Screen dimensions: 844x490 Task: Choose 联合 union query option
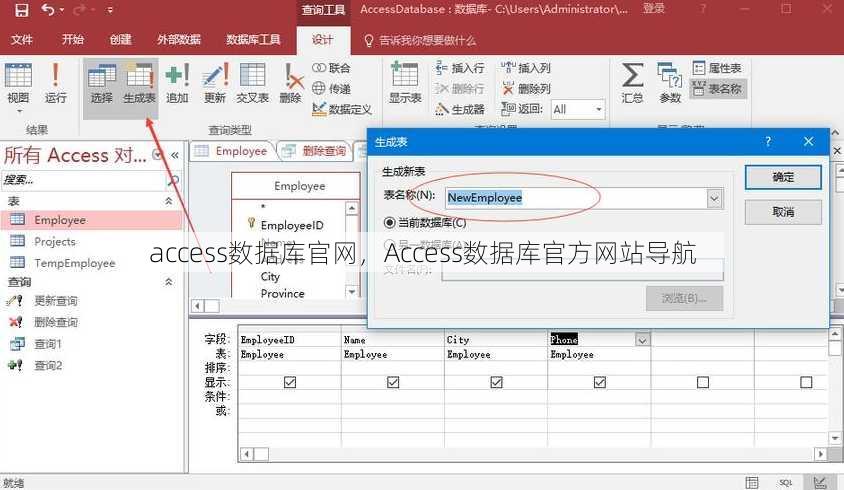coord(332,68)
